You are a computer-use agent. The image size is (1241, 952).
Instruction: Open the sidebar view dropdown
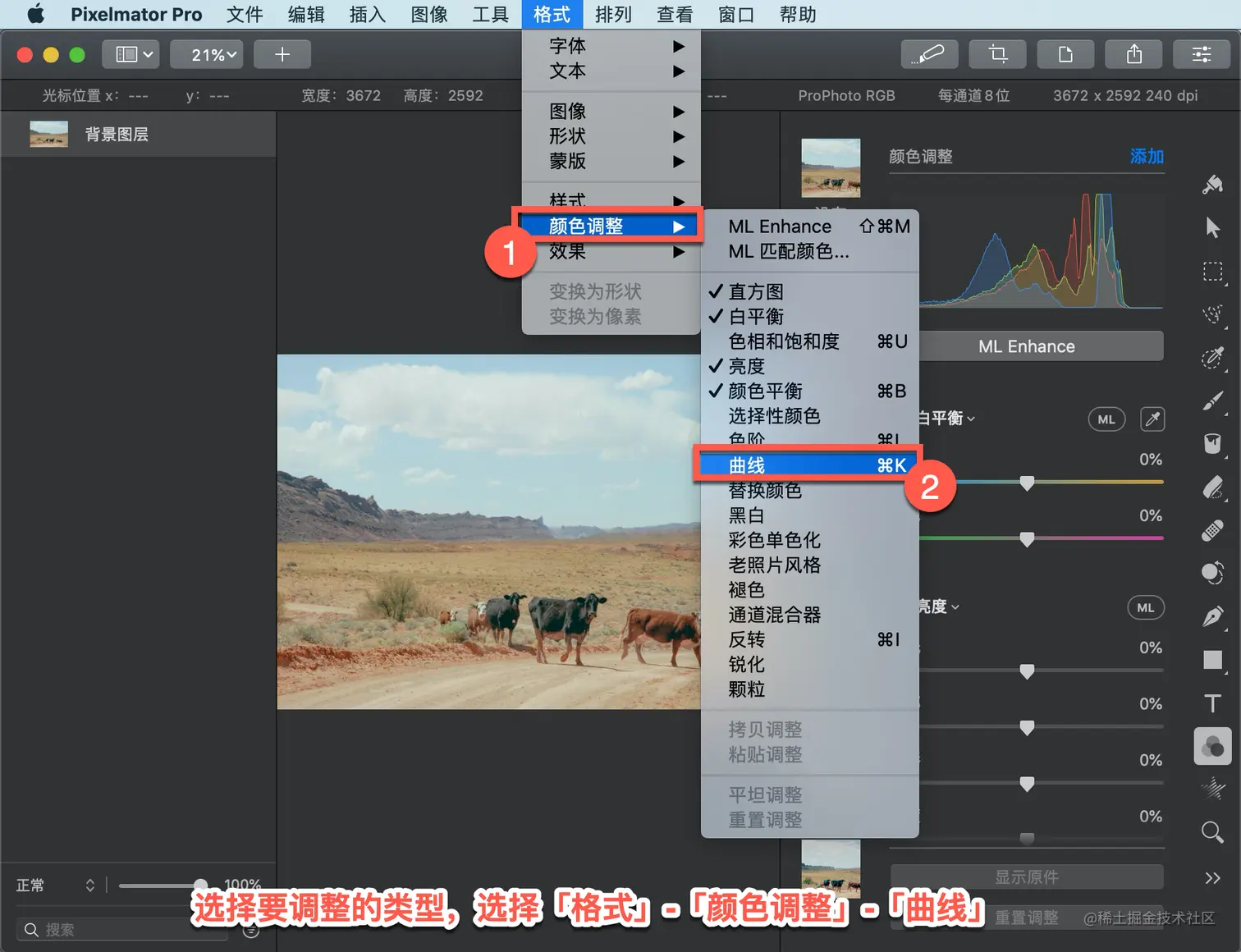tap(130, 54)
